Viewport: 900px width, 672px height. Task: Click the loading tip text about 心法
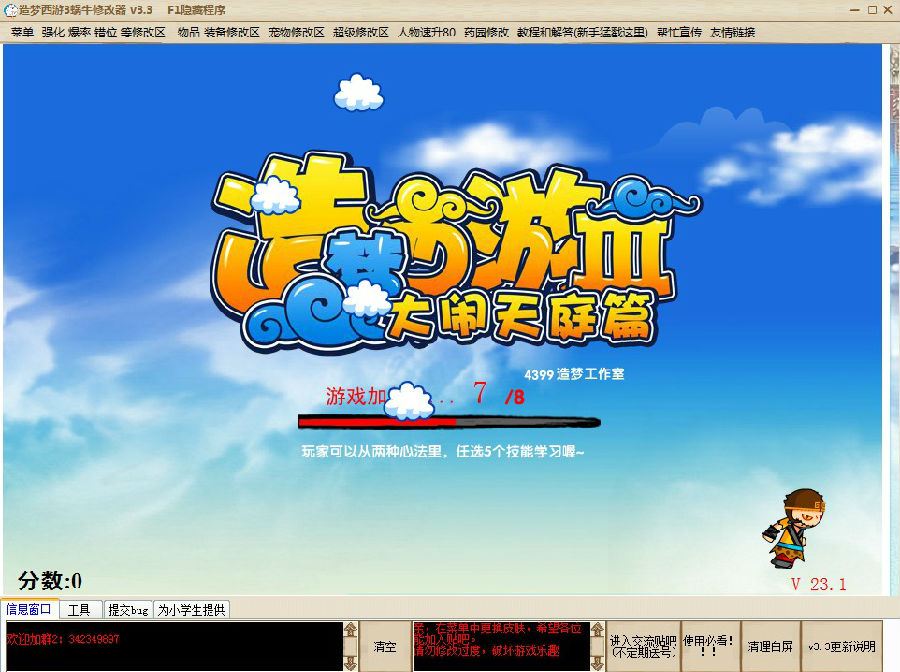coord(443,452)
